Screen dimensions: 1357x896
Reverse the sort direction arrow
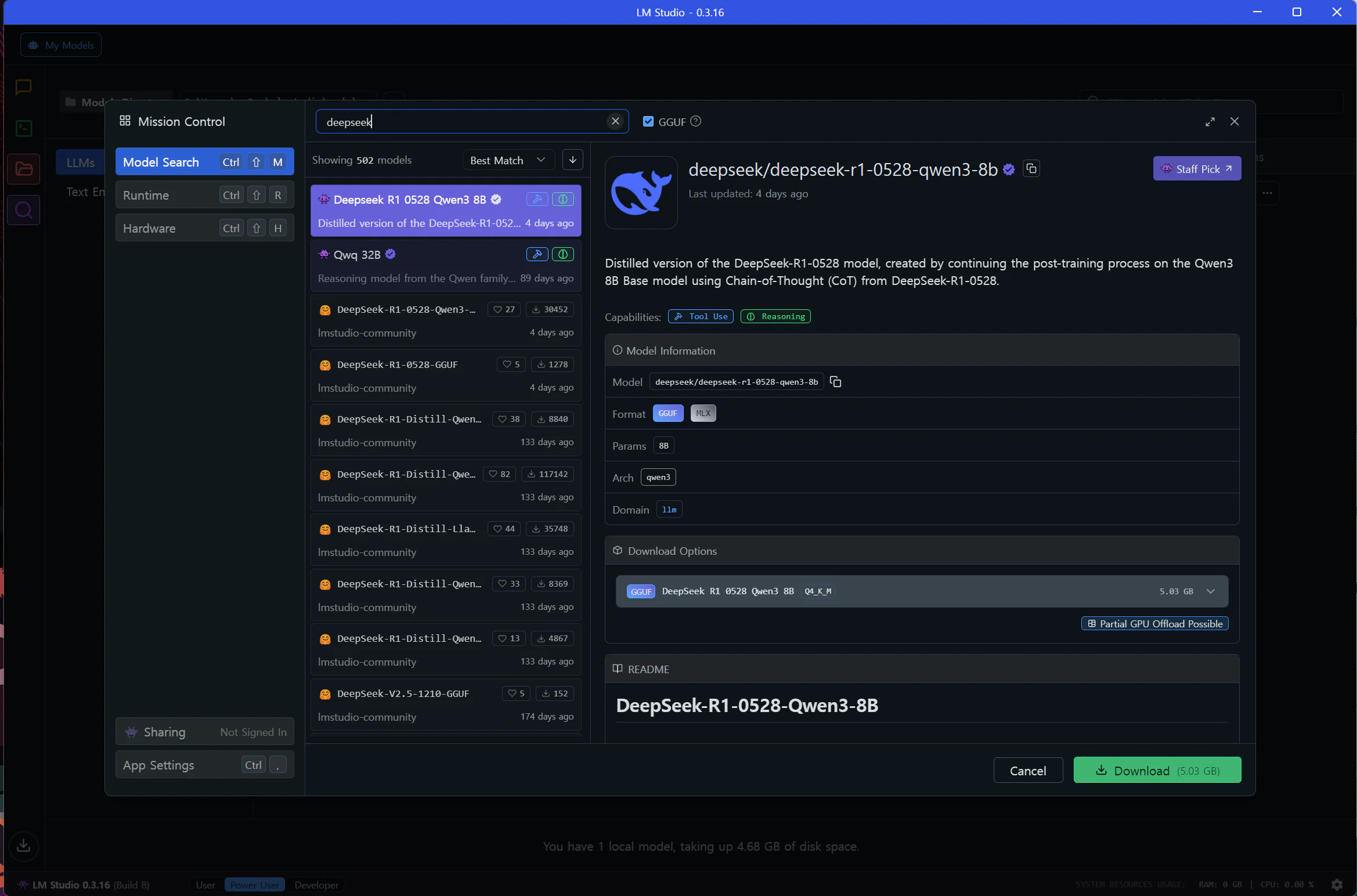point(572,160)
